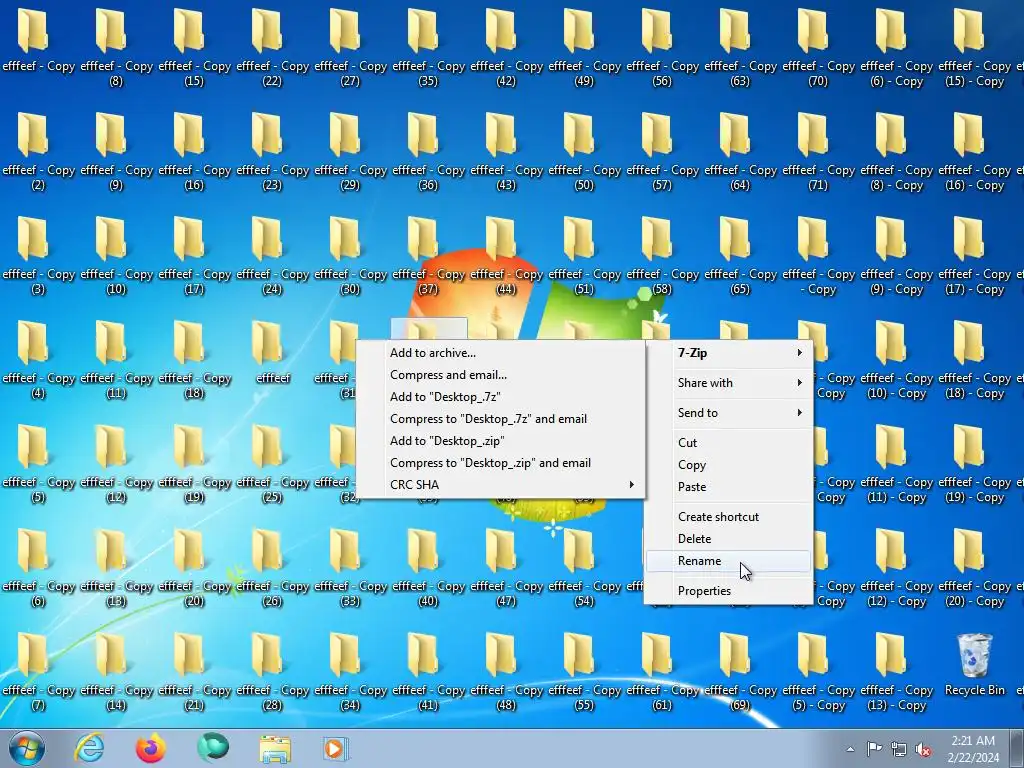Viewport: 1024px width, 768px height.
Task: Open Windows Explorer from the taskbar
Action: point(275,748)
